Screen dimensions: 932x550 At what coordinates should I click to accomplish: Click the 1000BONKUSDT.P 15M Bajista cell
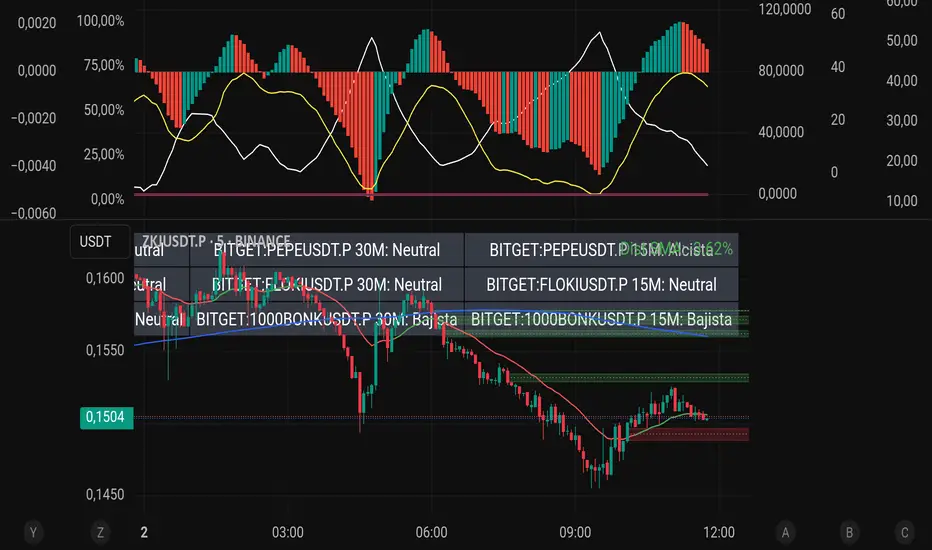click(x=602, y=319)
